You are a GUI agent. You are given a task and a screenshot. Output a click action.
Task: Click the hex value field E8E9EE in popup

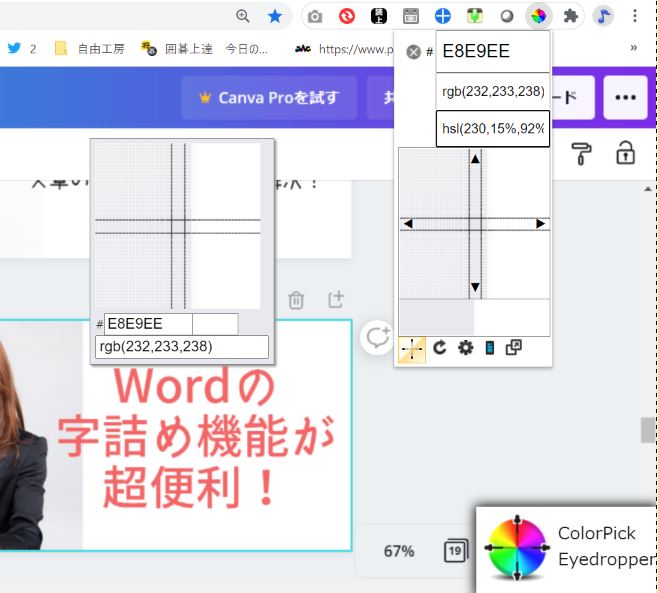[492, 52]
